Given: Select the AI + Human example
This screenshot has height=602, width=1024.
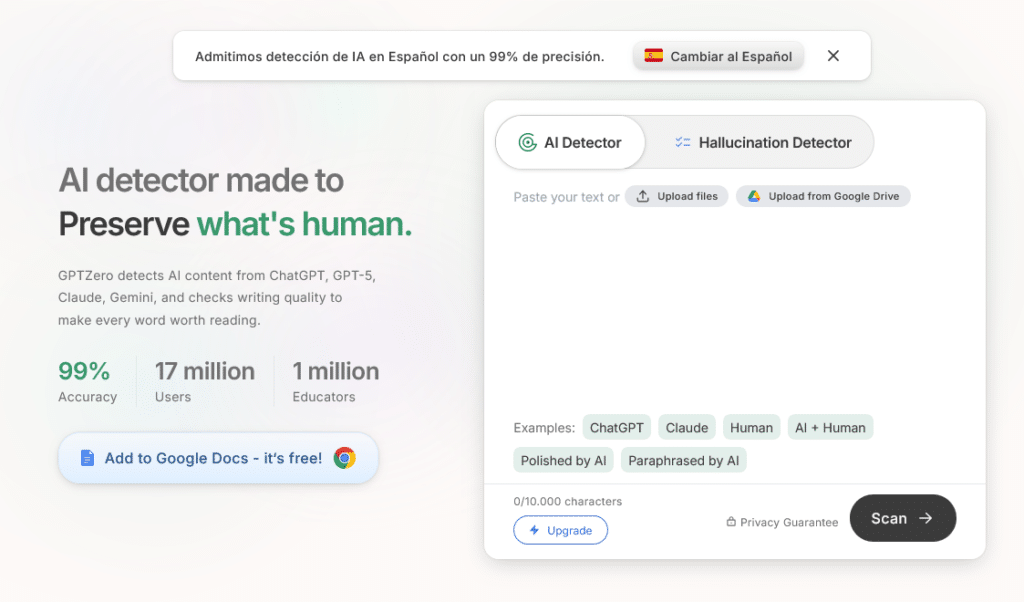Looking at the screenshot, I should coord(830,428).
